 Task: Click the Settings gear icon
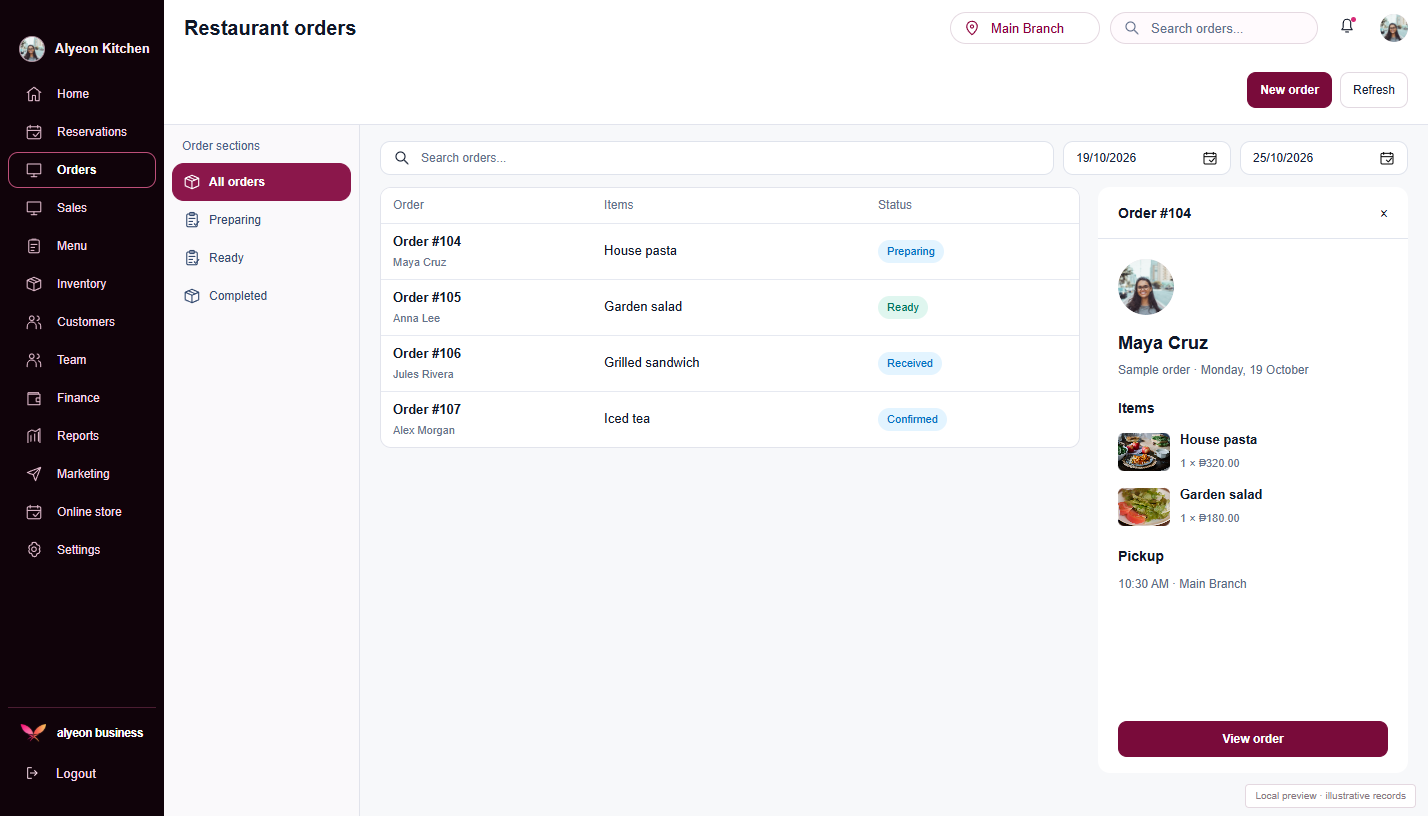tap(34, 550)
